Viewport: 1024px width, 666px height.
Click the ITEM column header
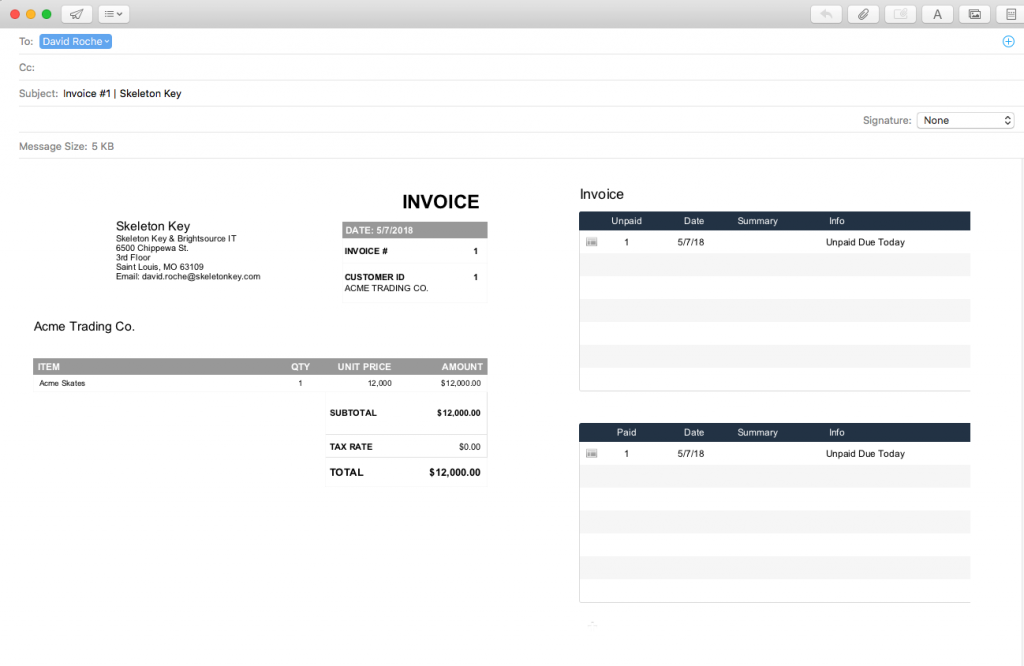48,367
